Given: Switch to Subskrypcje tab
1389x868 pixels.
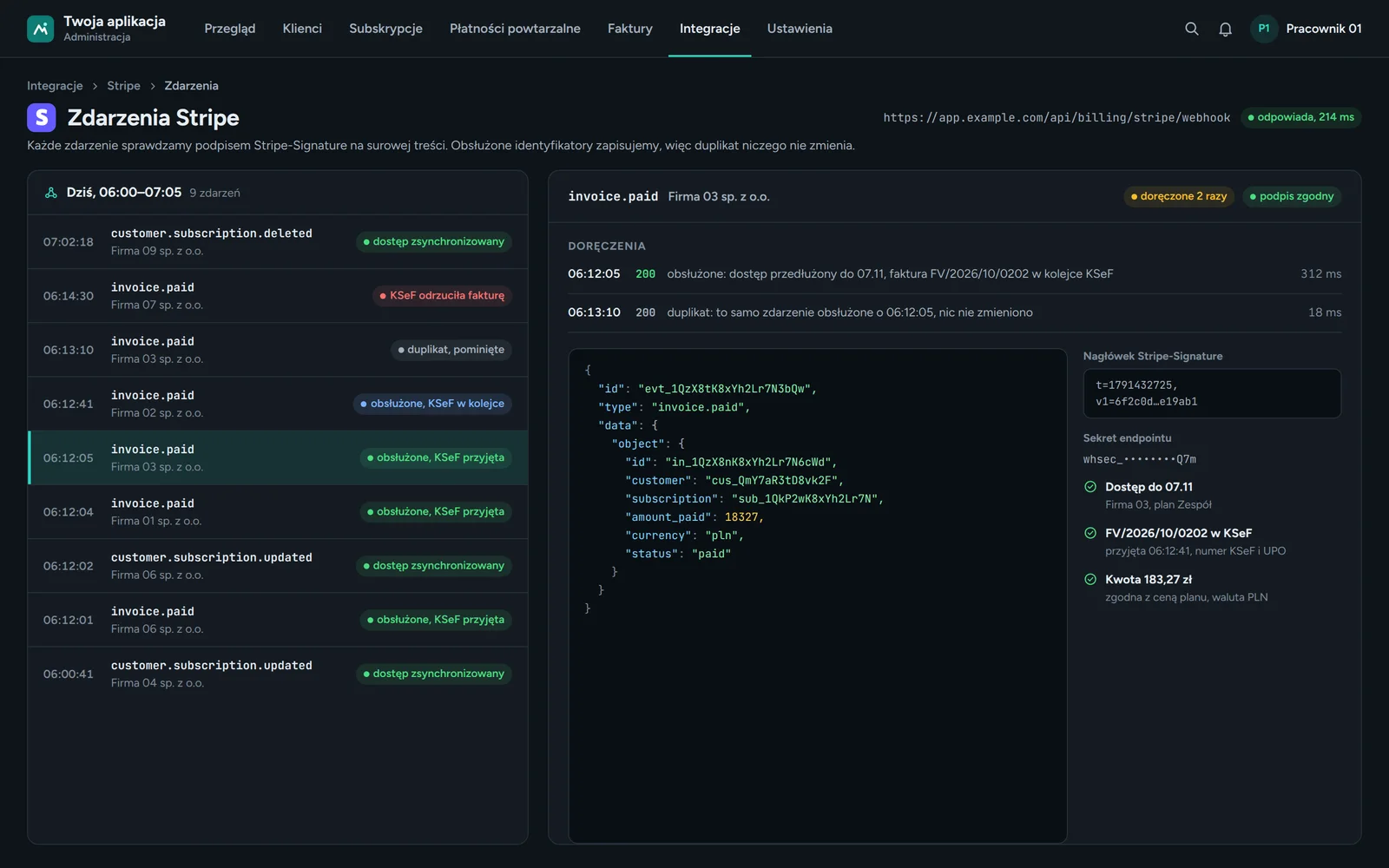Looking at the screenshot, I should [385, 29].
